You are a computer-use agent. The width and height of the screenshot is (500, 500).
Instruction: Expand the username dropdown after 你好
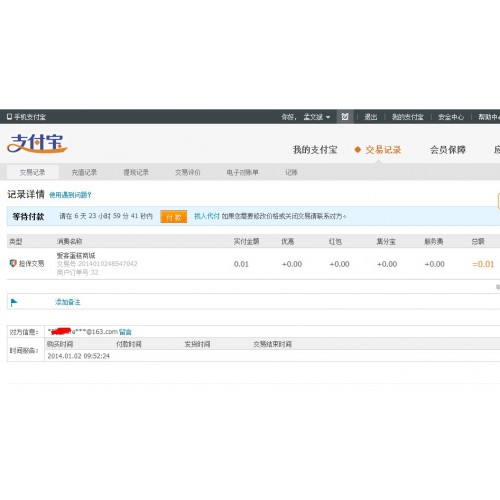pyautogui.click(x=317, y=117)
